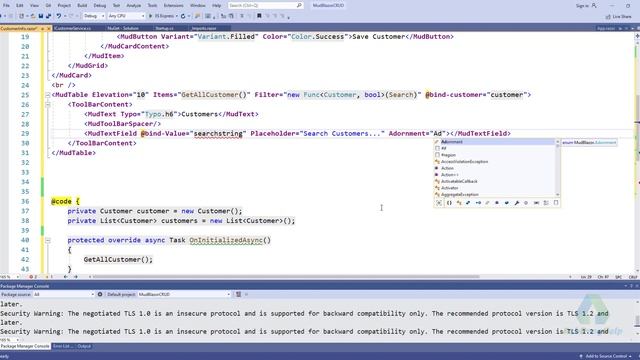Click the Live Share button
This screenshot has width=640, height=360.
(619, 16)
